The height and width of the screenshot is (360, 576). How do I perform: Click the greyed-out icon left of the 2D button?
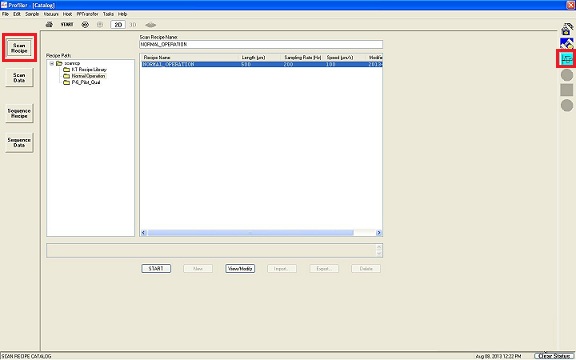[x=100, y=25]
